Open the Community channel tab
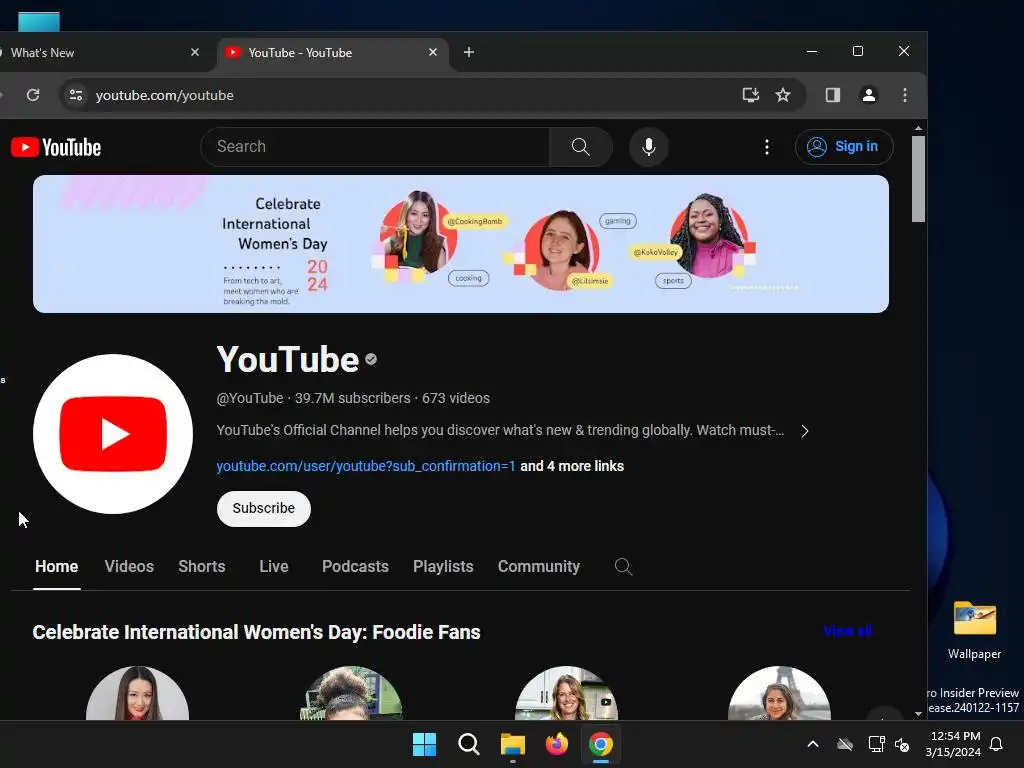1024x768 pixels. click(539, 567)
